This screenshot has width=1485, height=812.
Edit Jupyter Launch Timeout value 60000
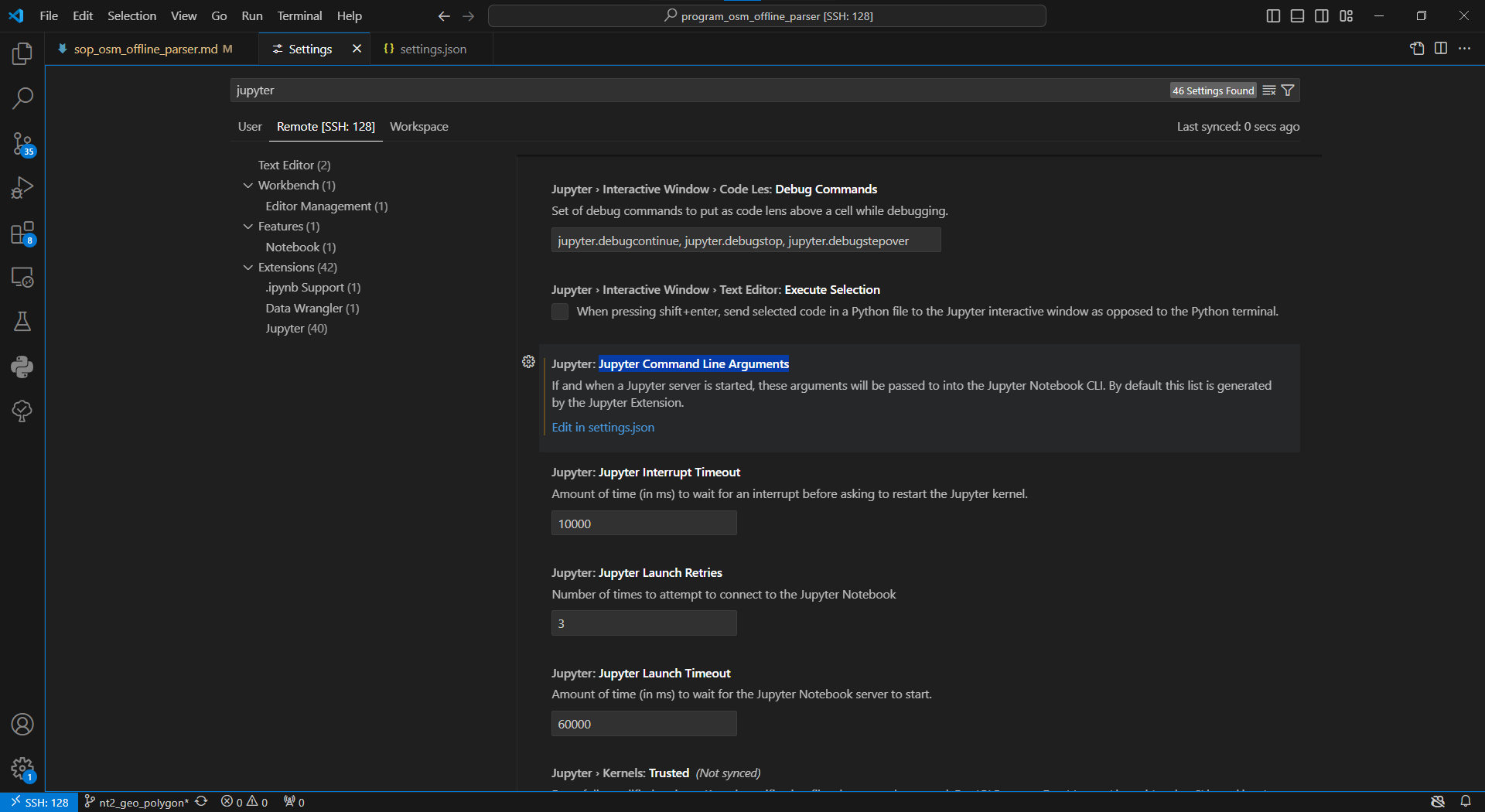tap(643, 725)
